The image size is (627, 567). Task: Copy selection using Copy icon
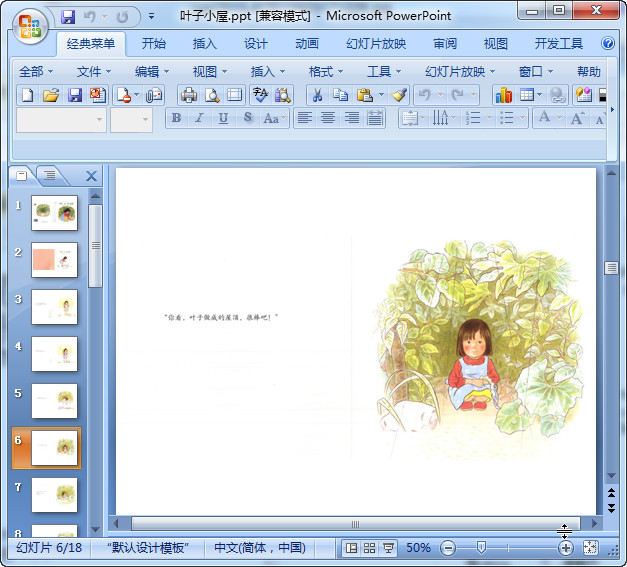[341, 95]
